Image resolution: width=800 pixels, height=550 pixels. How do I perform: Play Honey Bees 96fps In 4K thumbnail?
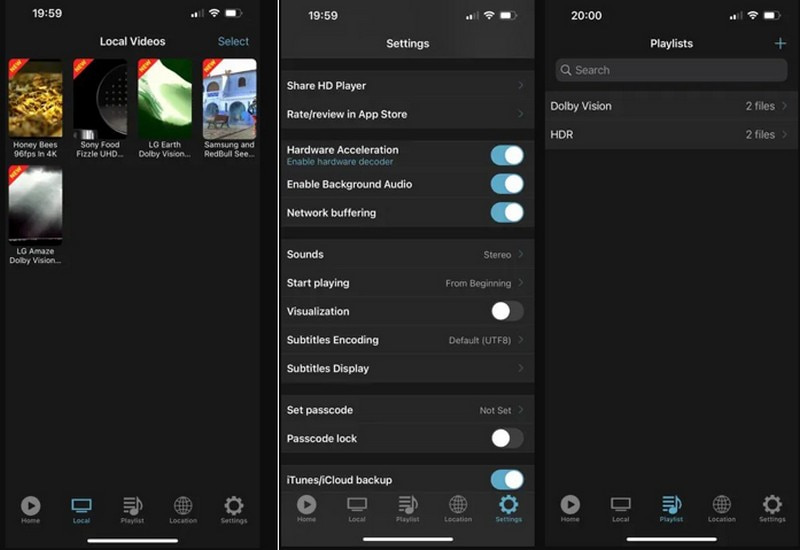[35, 98]
